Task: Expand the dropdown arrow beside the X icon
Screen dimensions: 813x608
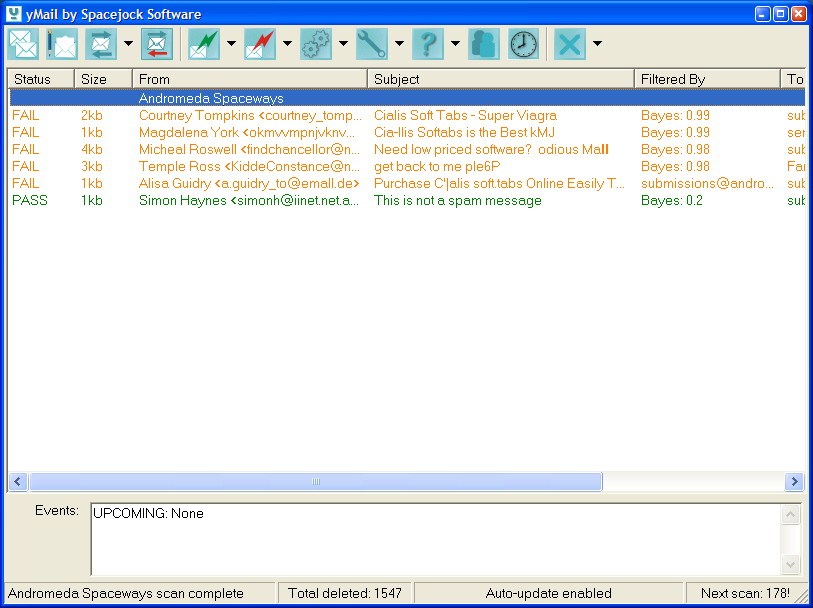Action: (597, 44)
